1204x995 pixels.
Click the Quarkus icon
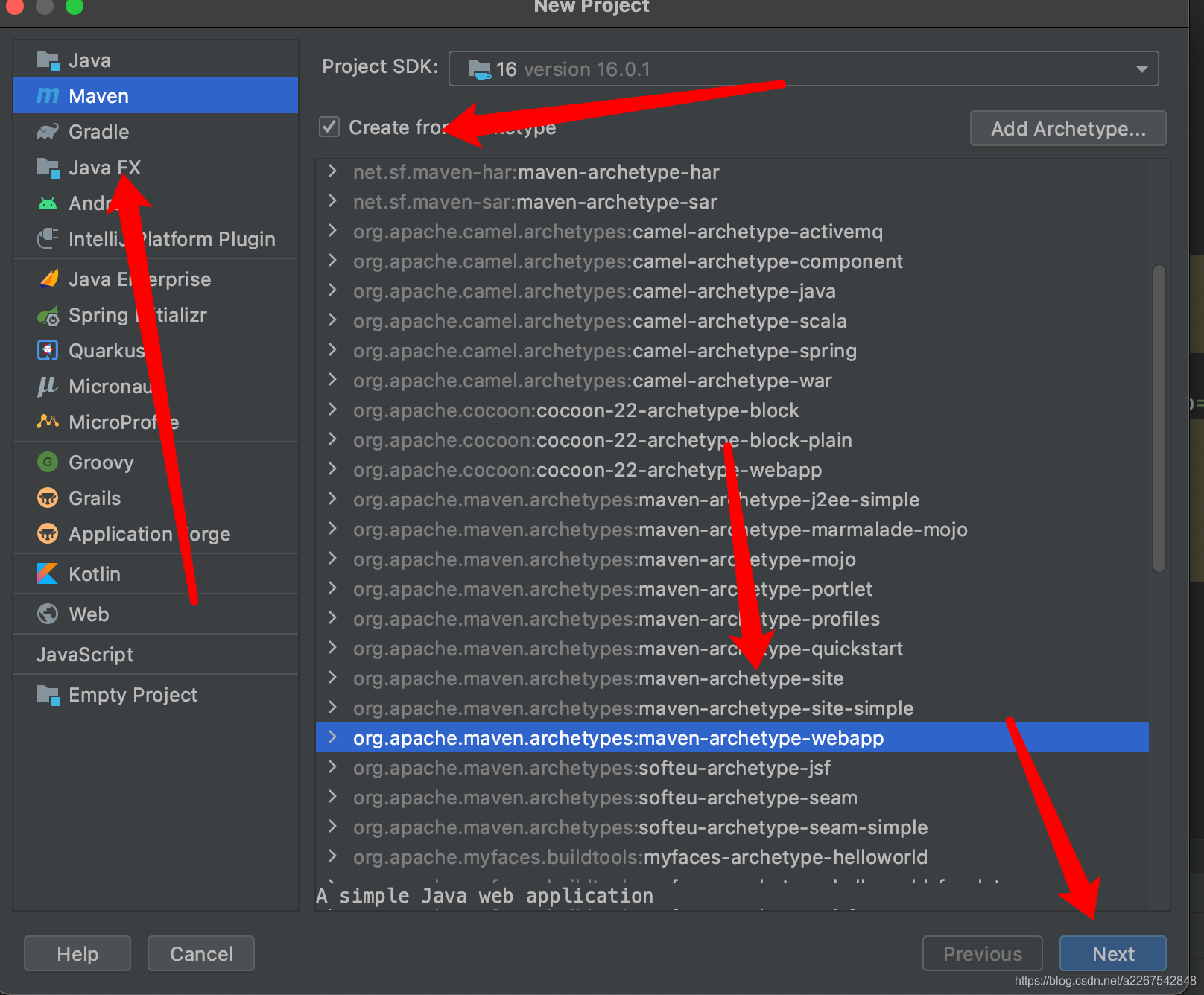(48, 351)
